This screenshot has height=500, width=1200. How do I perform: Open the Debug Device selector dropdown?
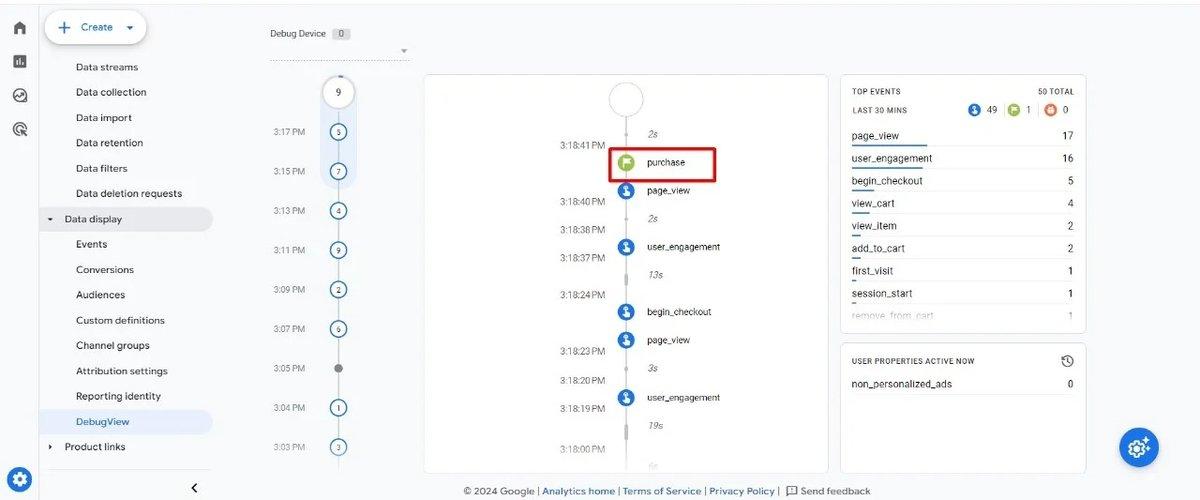404,51
